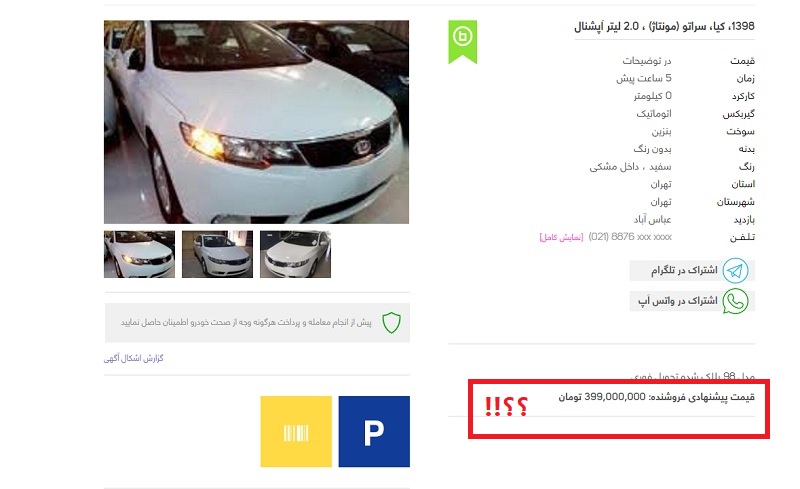Click the red exclamation question marks annotation
This screenshot has width=800, height=489.
[506, 406]
